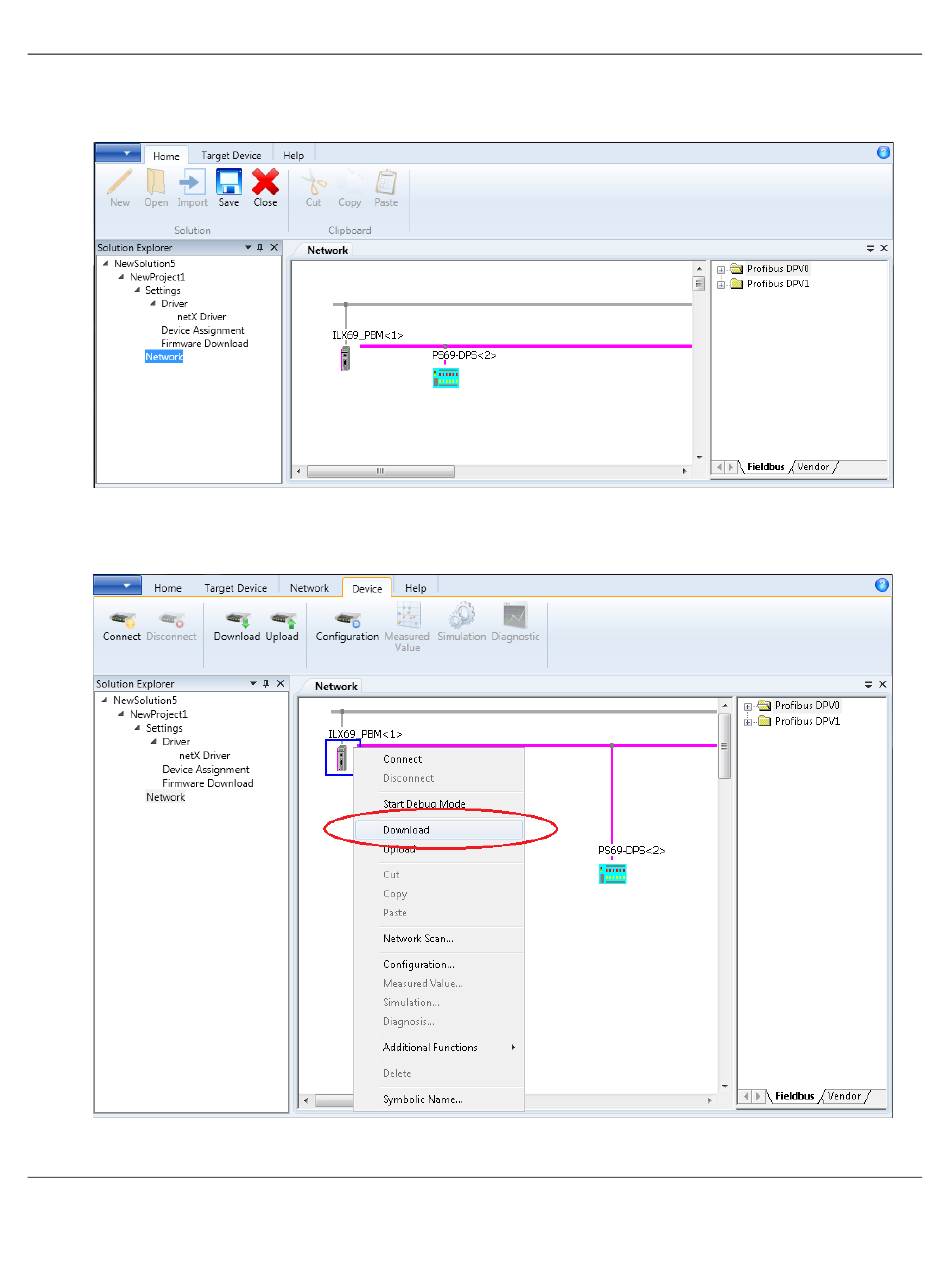950x1267 pixels.
Task: Click the New solution ribbon icon
Action: tap(120, 181)
